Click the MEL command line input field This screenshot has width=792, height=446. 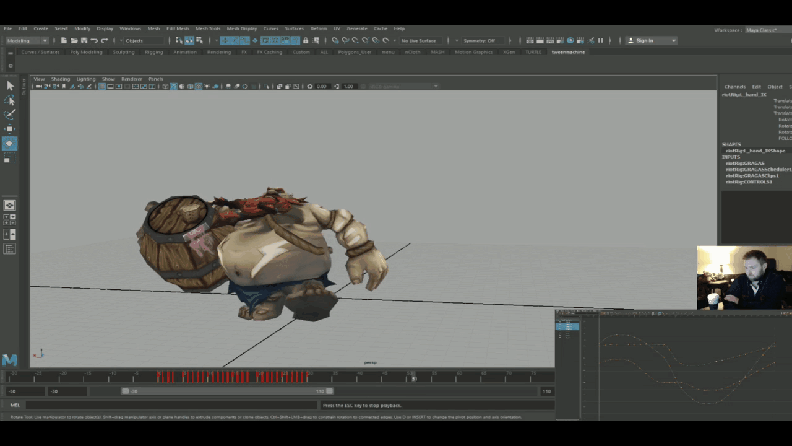point(172,405)
